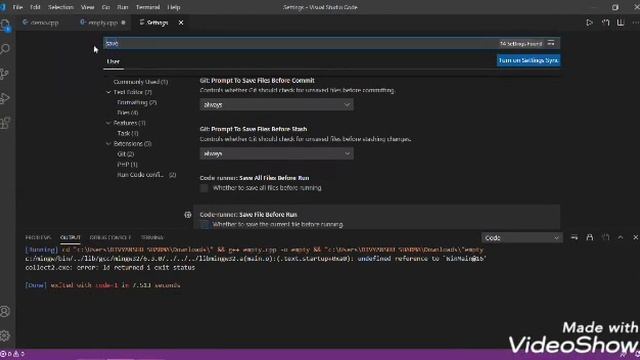Viewport: 640px width, 360px height.
Task: Select Git (2) in settings tree
Action: (125, 154)
